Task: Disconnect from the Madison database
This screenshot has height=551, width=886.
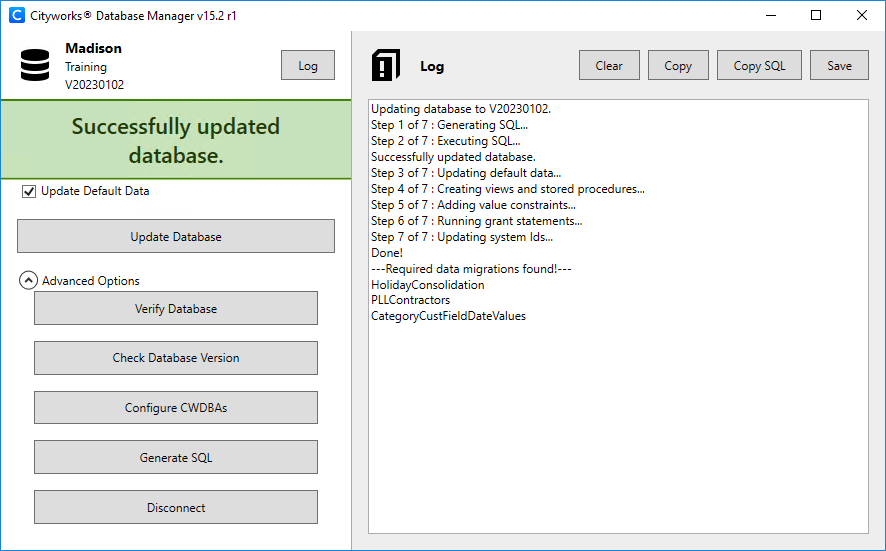Action: tap(176, 508)
